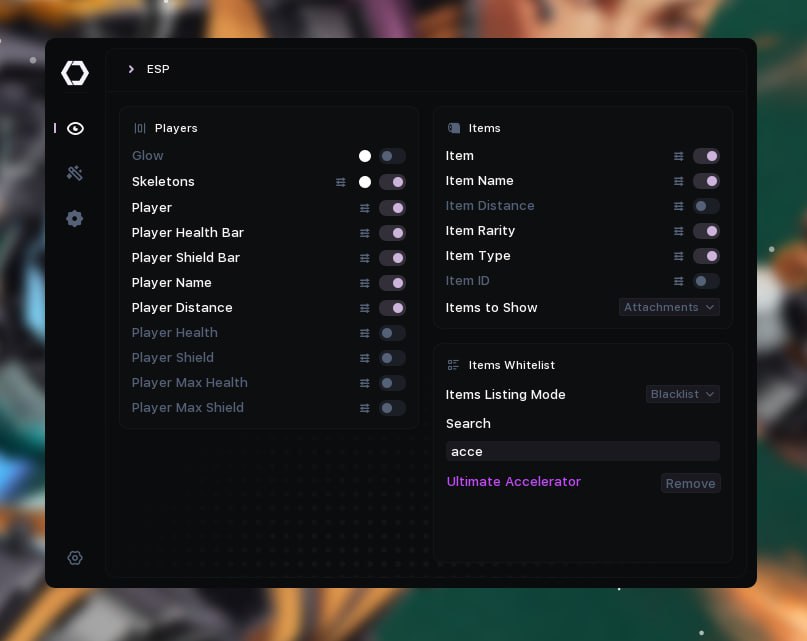Open Player Health Bar options sliders icon

click(x=365, y=233)
